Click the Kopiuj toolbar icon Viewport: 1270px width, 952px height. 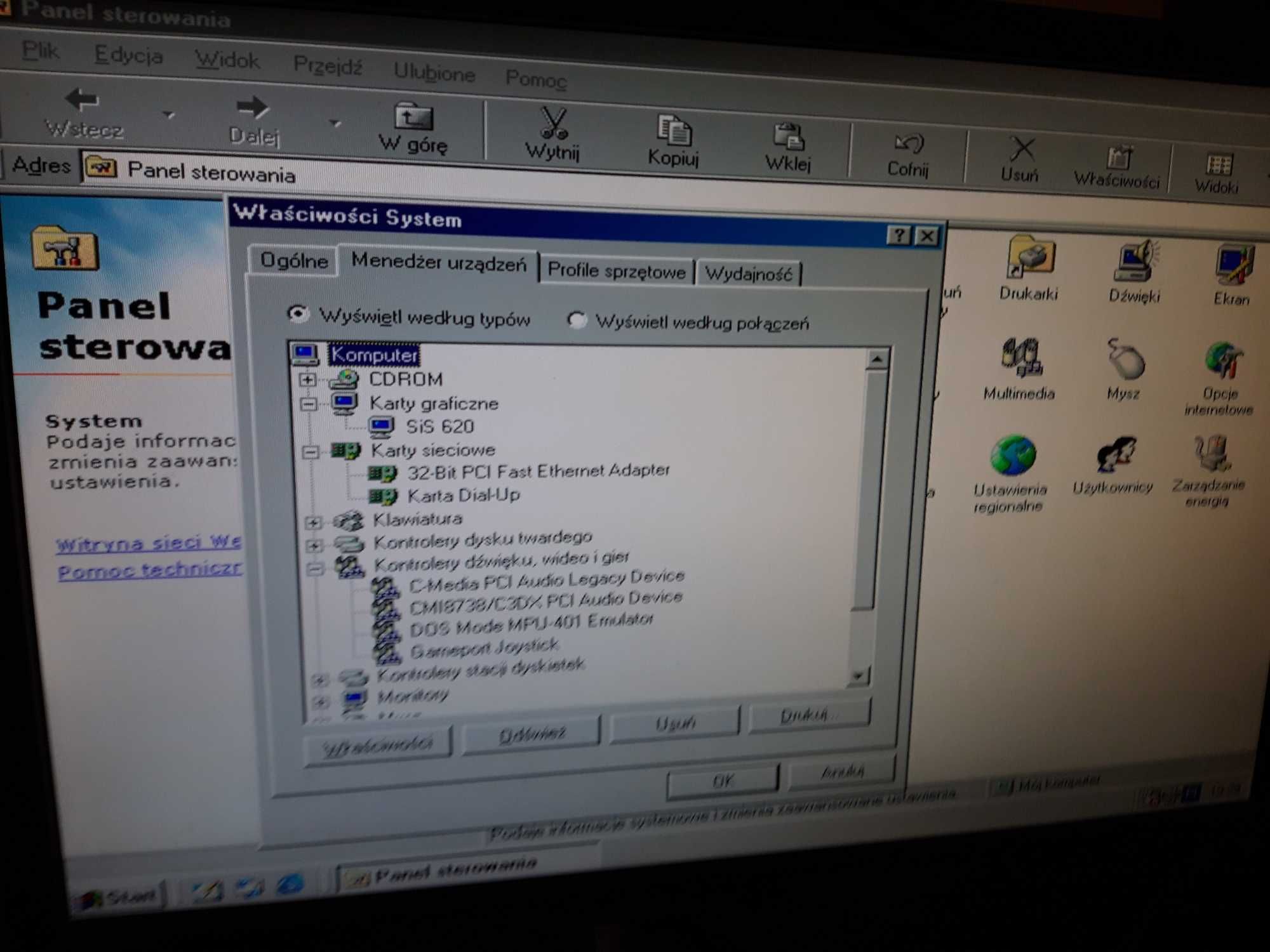(x=674, y=130)
